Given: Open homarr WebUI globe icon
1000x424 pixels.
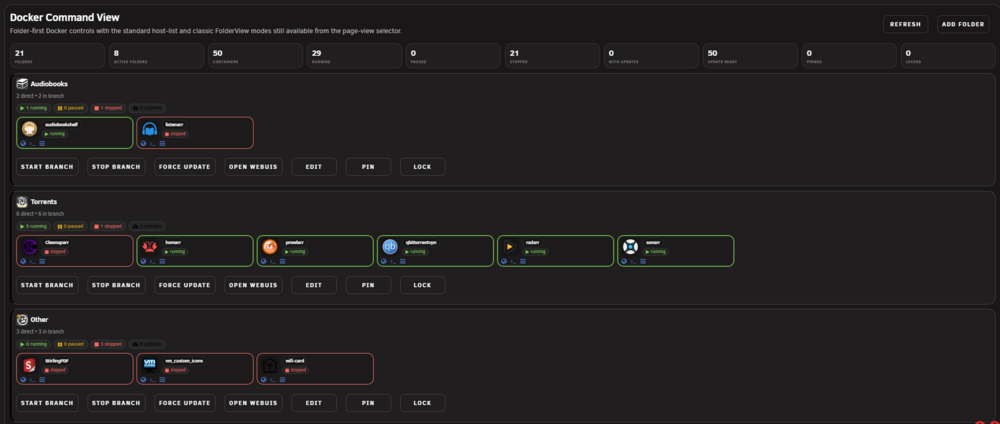Looking at the screenshot, I should click(143, 261).
